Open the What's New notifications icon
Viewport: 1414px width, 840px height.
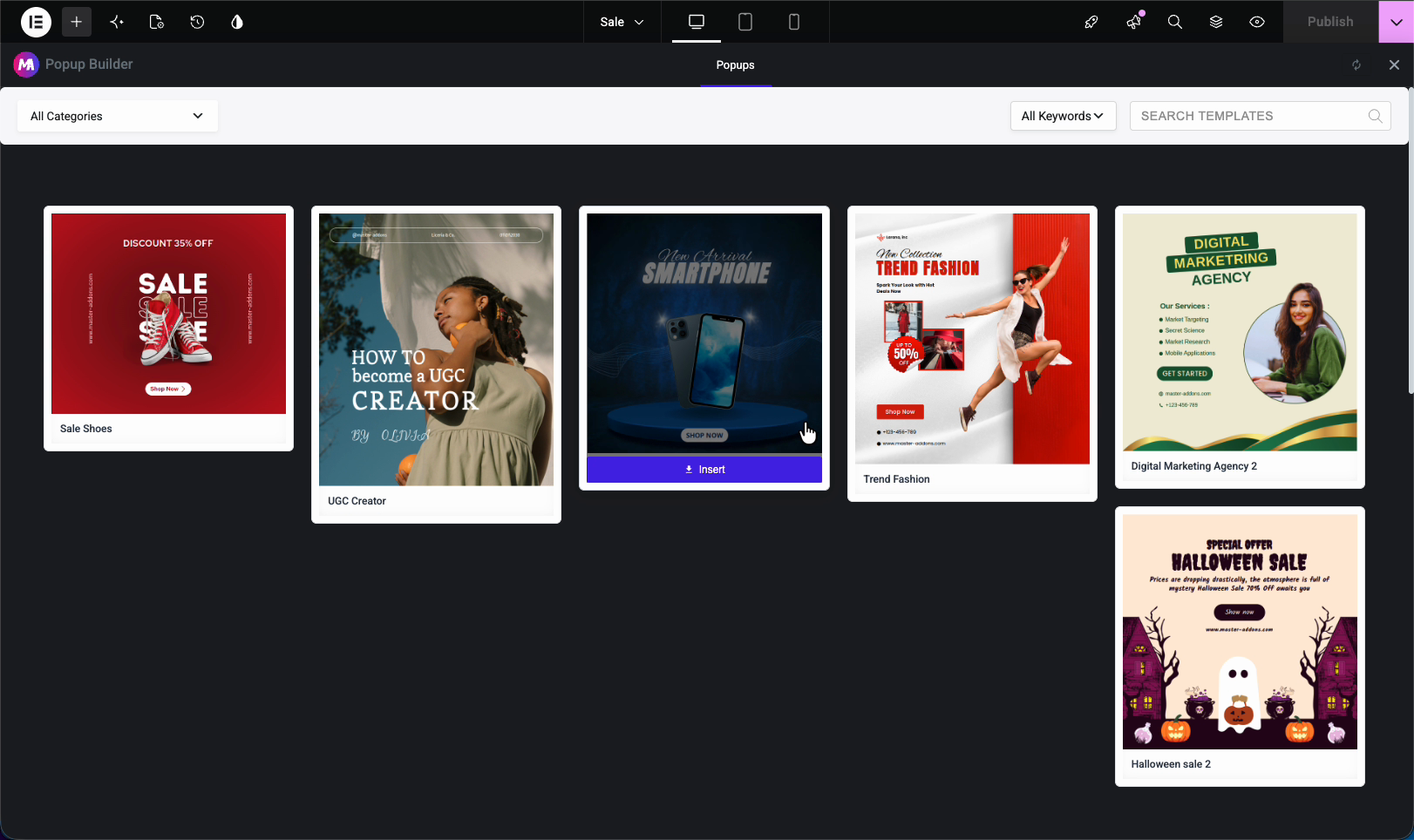(1133, 22)
